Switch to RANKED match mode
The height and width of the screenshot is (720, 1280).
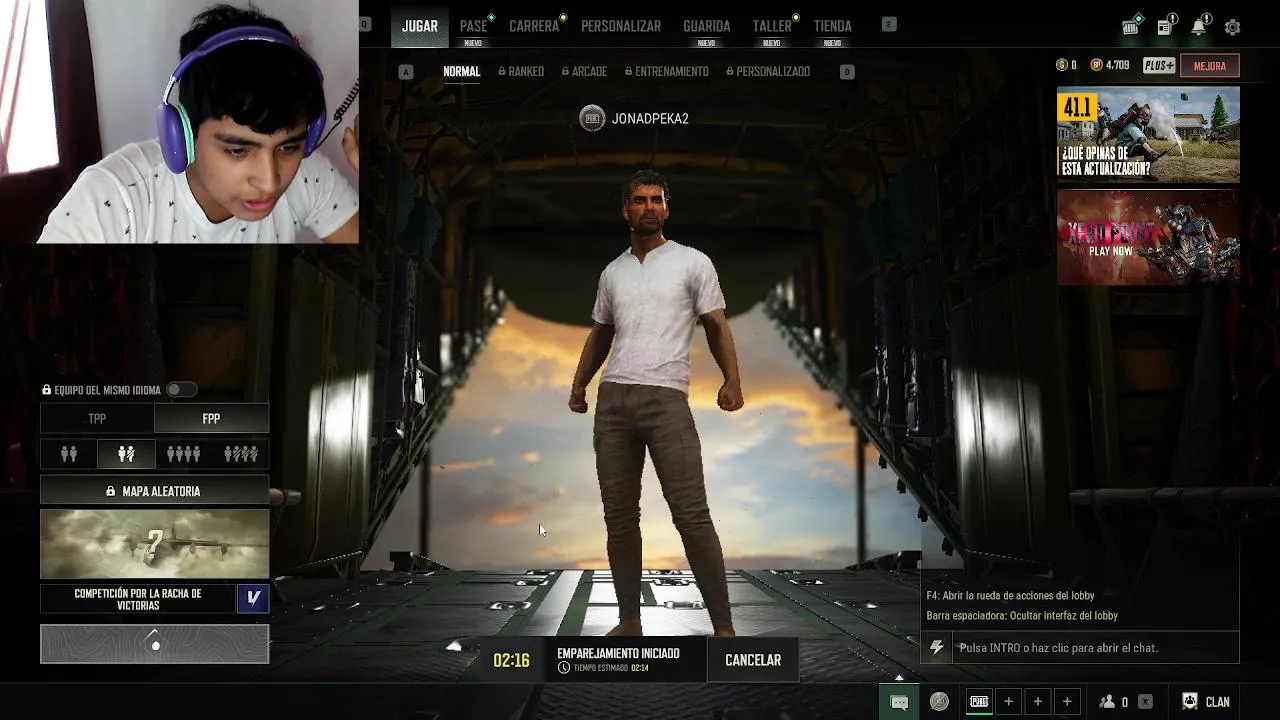click(x=520, y=72)
